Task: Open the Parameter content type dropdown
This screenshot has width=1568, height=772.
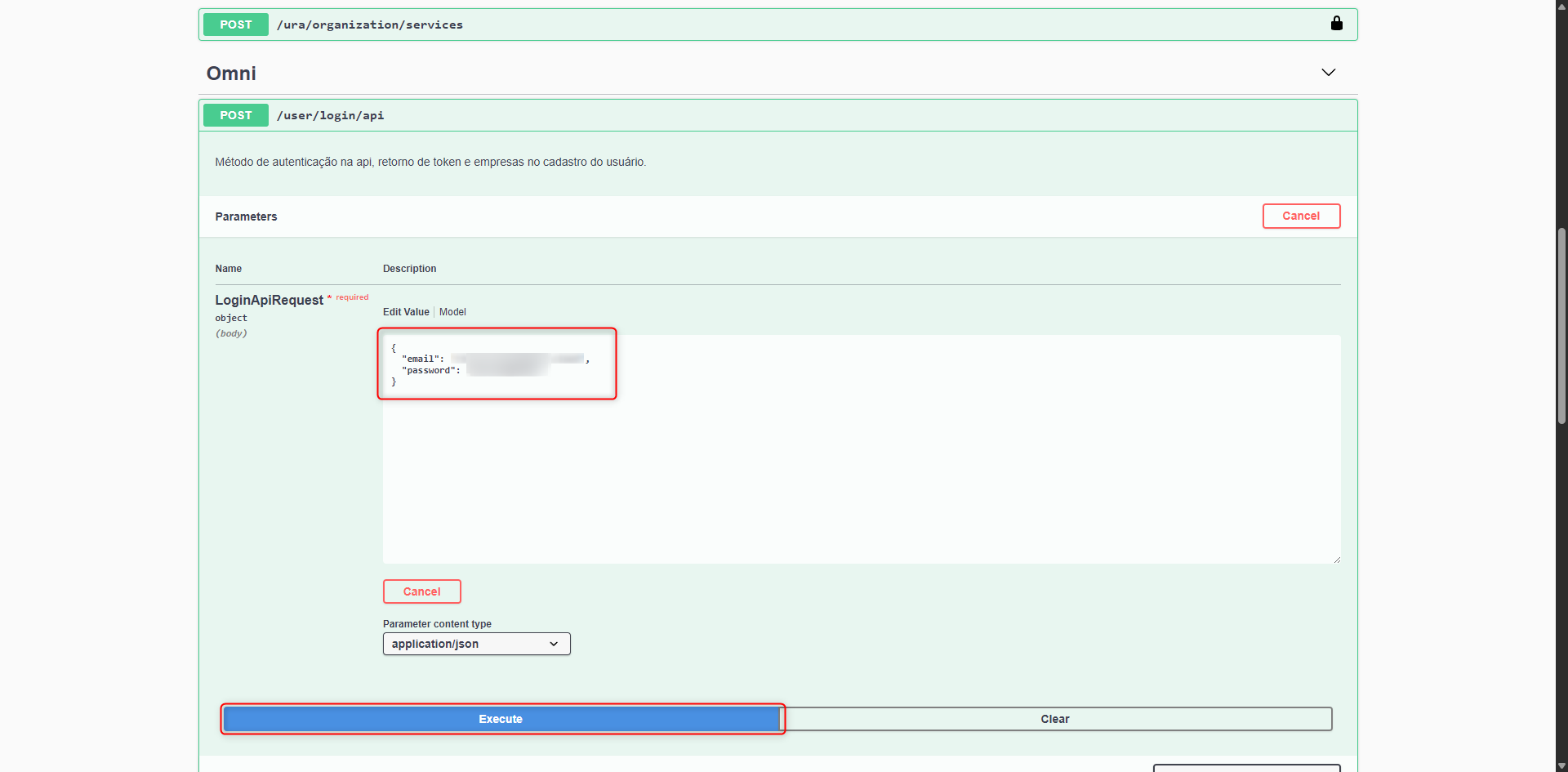Action: (476, 644)
